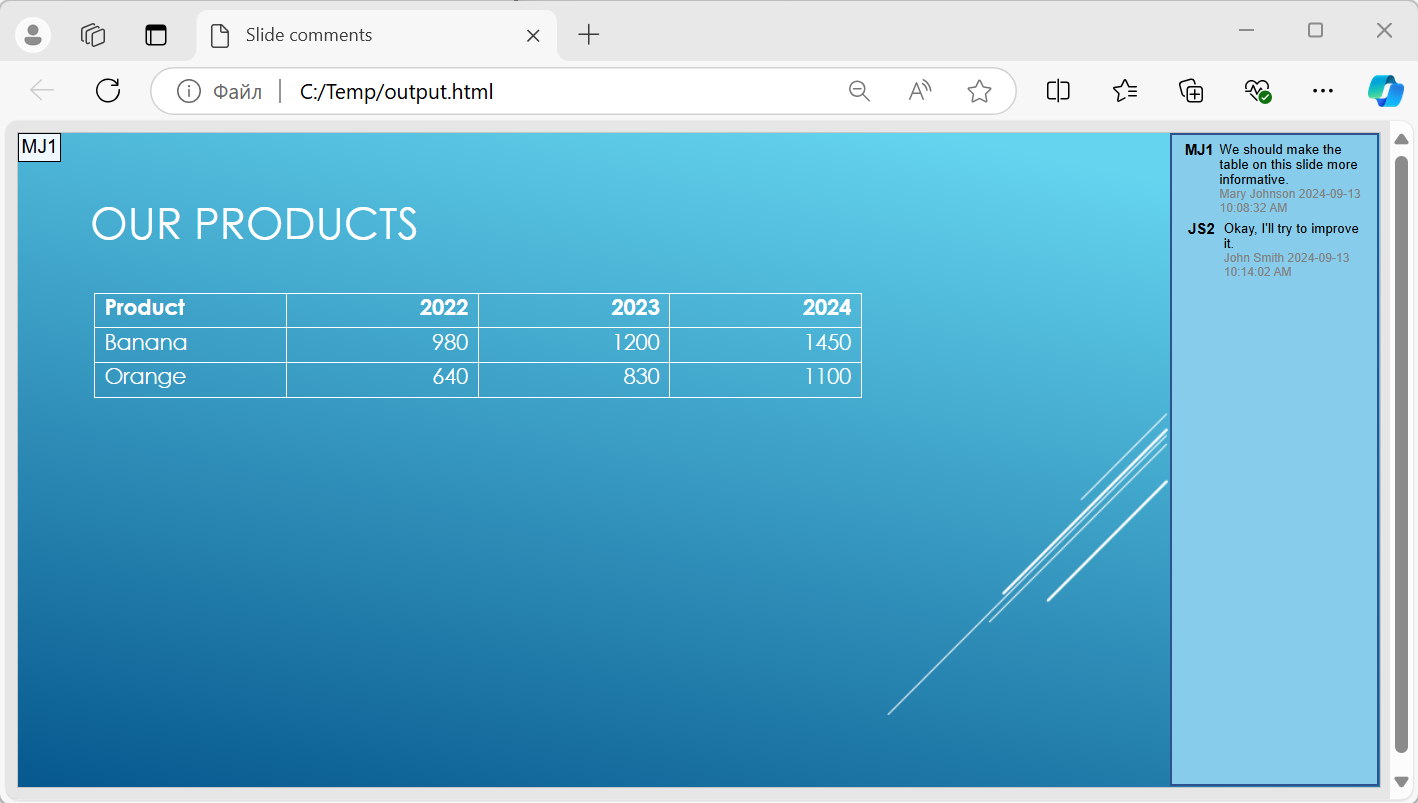The width and height of the screenshot is (1418, 803).
Task: View file information via the info icon
Action: (189, 91)
